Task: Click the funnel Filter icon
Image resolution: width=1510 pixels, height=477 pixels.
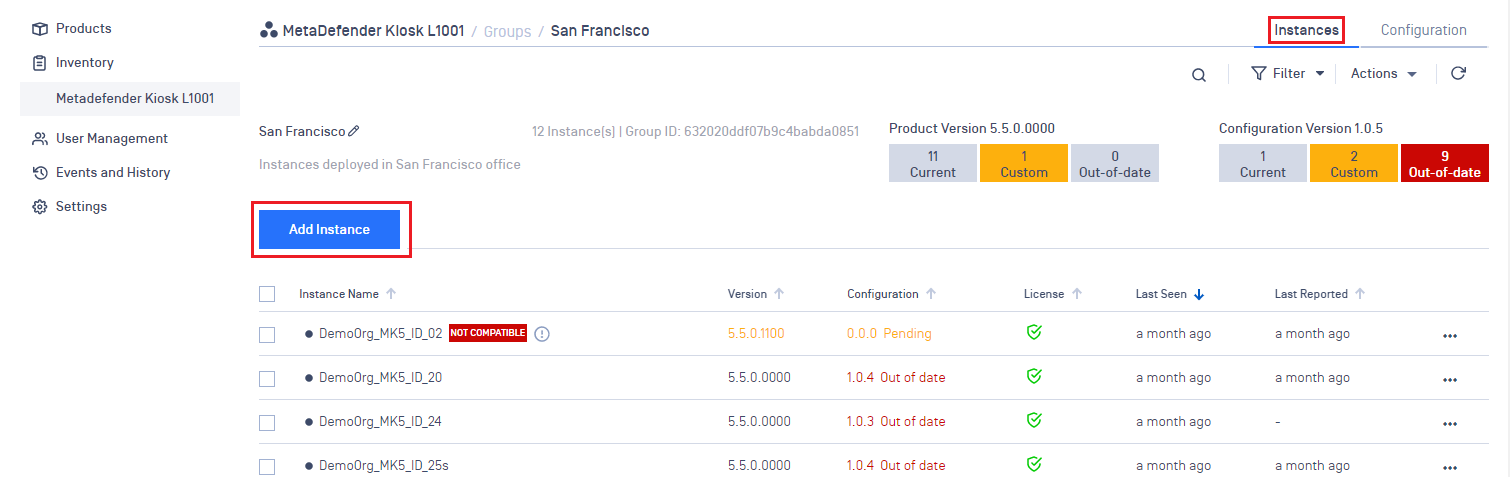Action: pos(1259,73)
